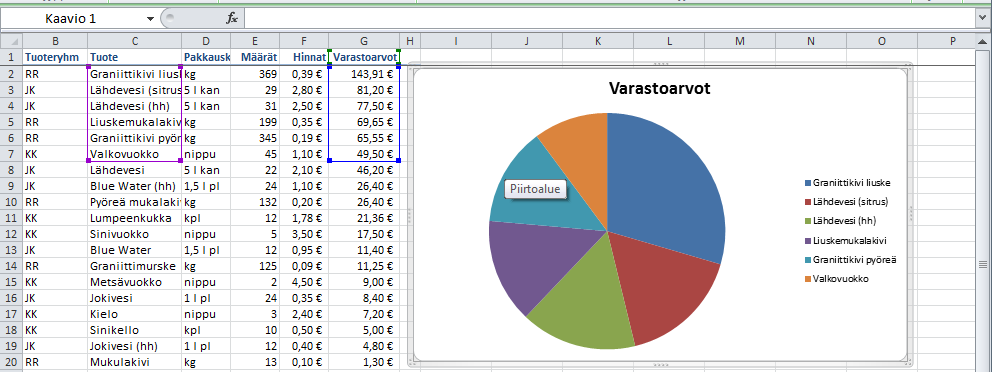This screenshot has height=372, width=992.
Task: Select column C header
Action: (135, 41)
